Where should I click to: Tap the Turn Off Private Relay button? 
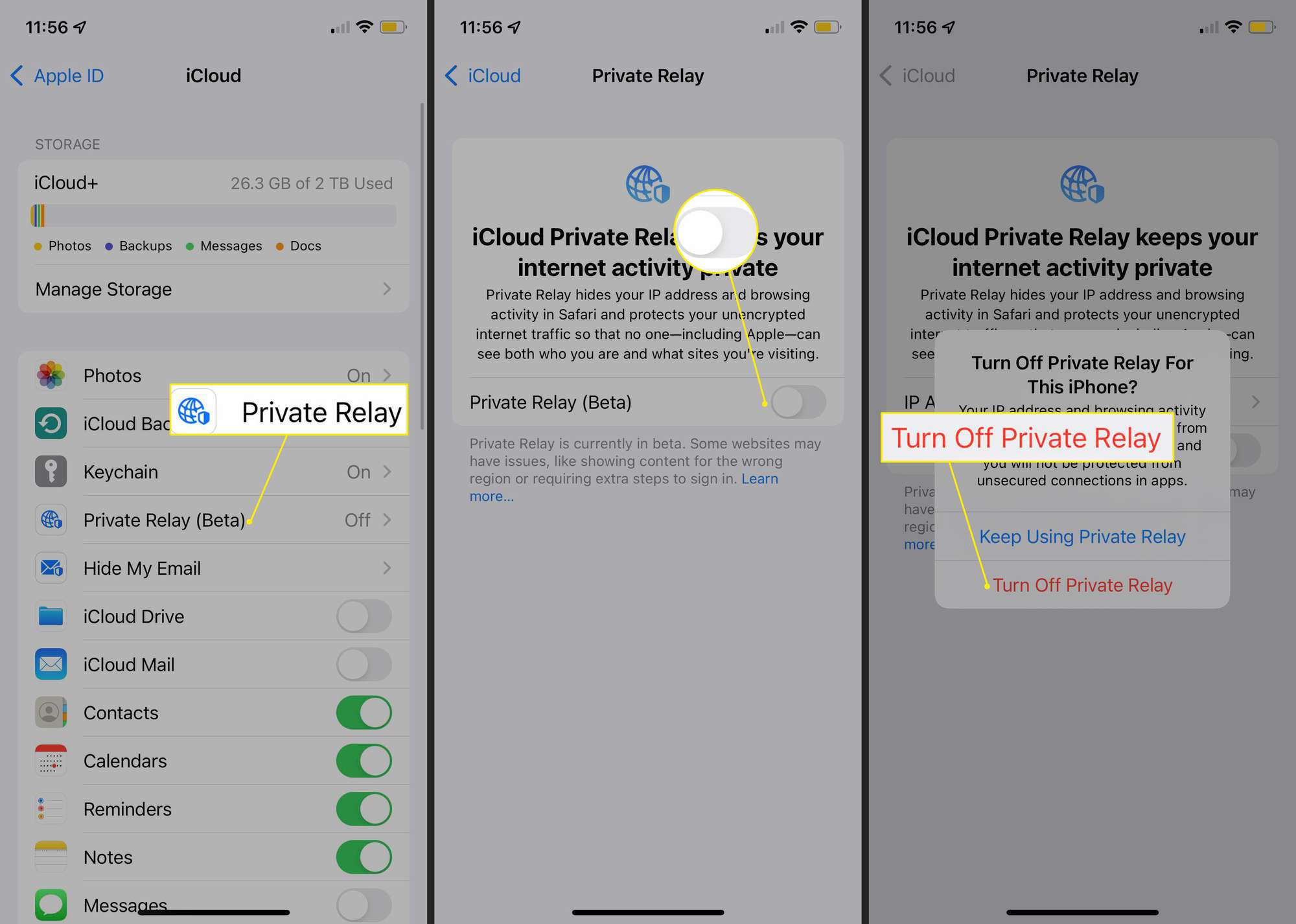click(1082, 585)
